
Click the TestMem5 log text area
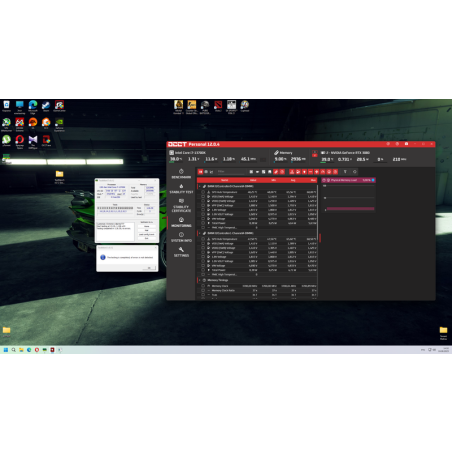click(115, 232)
